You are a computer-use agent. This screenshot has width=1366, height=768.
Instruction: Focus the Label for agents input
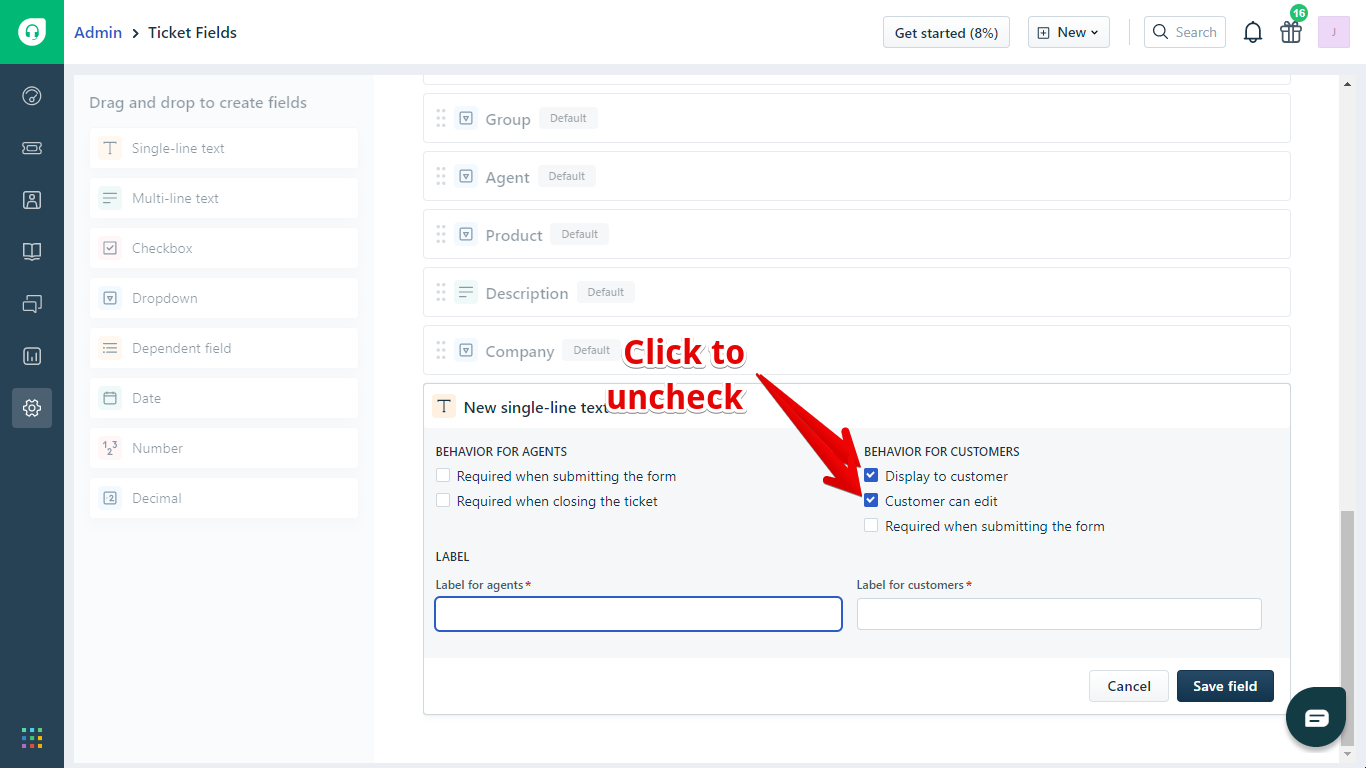[638, 614]
